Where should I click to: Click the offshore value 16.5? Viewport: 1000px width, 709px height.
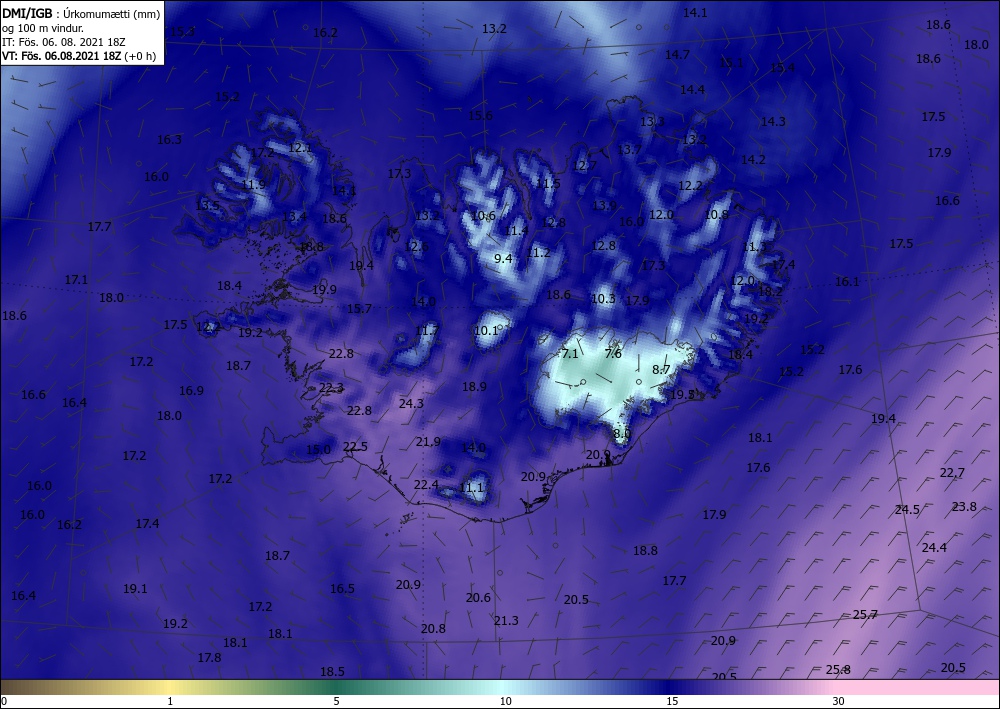click(x=342, y=588)
